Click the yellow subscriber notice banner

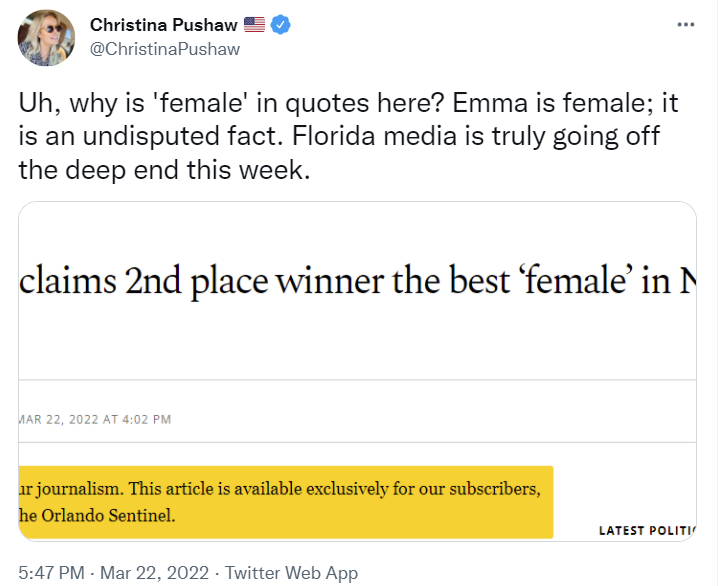[x=286, y=502]
